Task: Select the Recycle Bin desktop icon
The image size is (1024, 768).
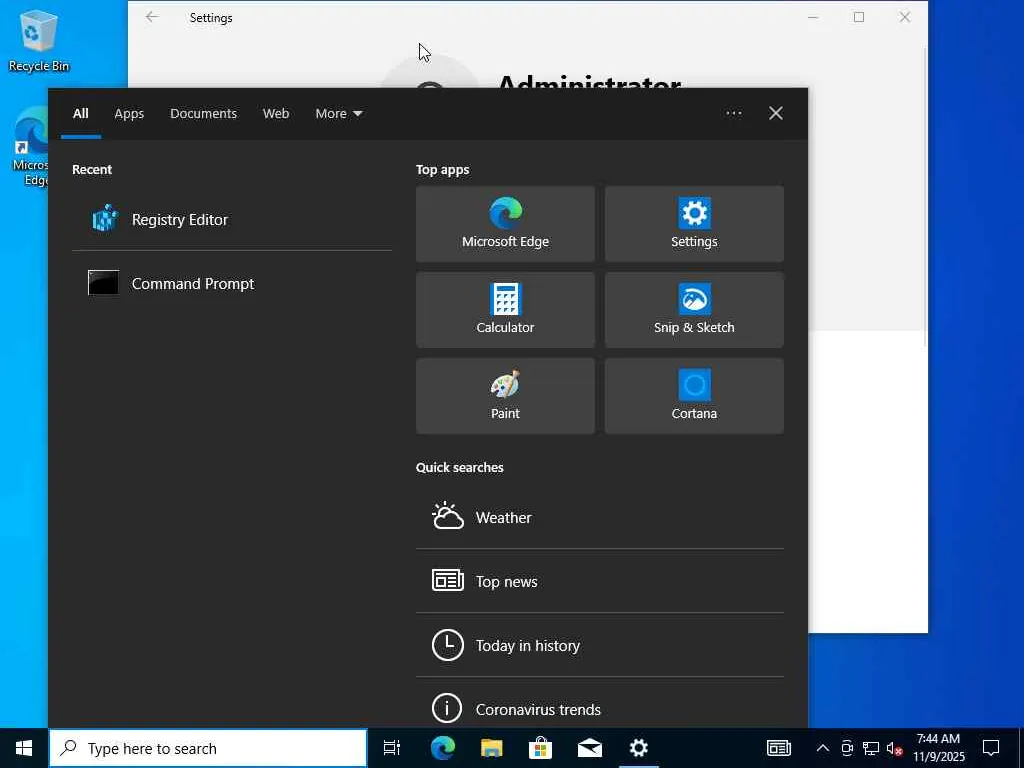Action: 38,41
